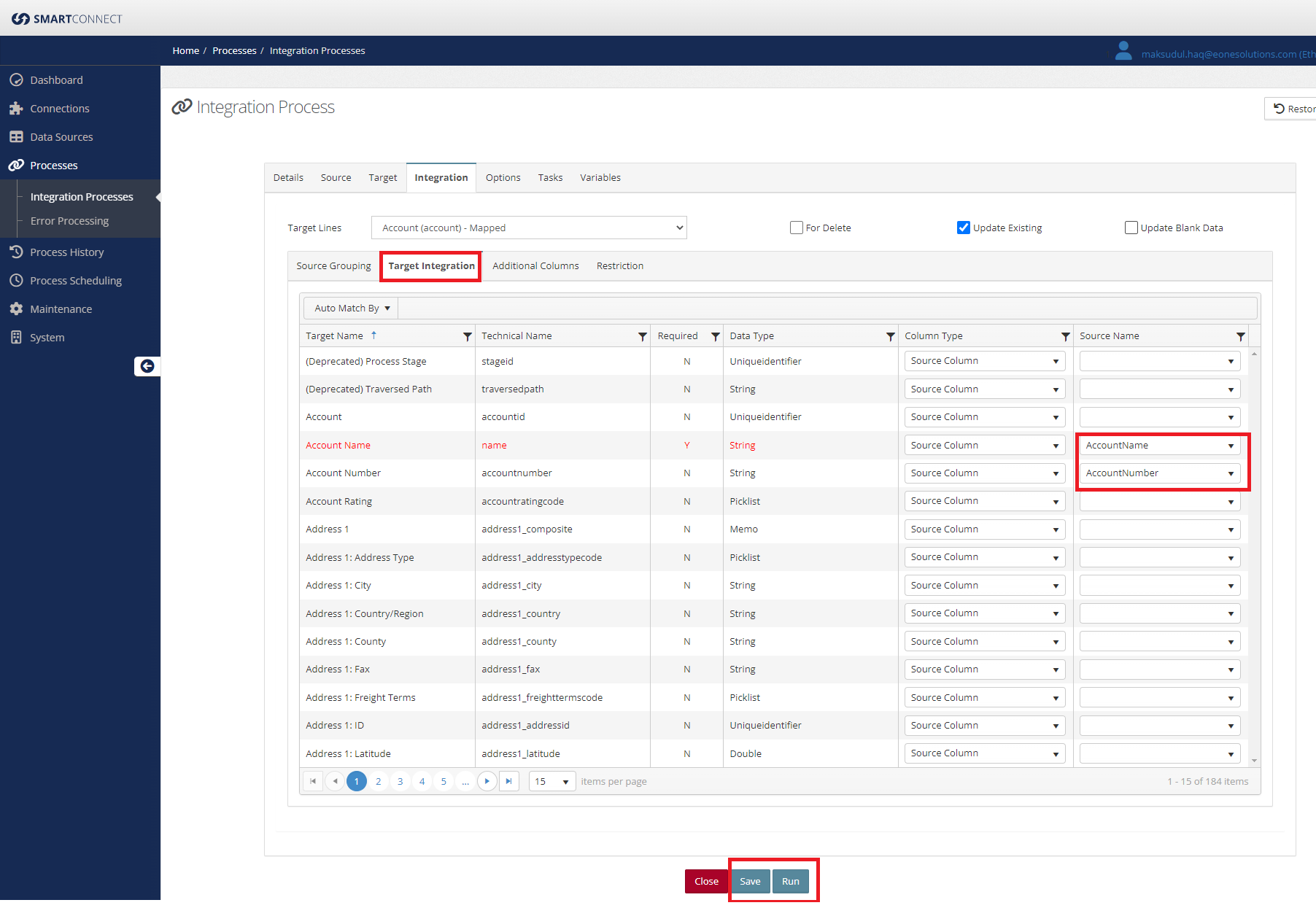Viewport: 1316px width, 908px height.
Task: Go to Home breadcrumb link
Action: pyautogui.click(x=186, y=50)
